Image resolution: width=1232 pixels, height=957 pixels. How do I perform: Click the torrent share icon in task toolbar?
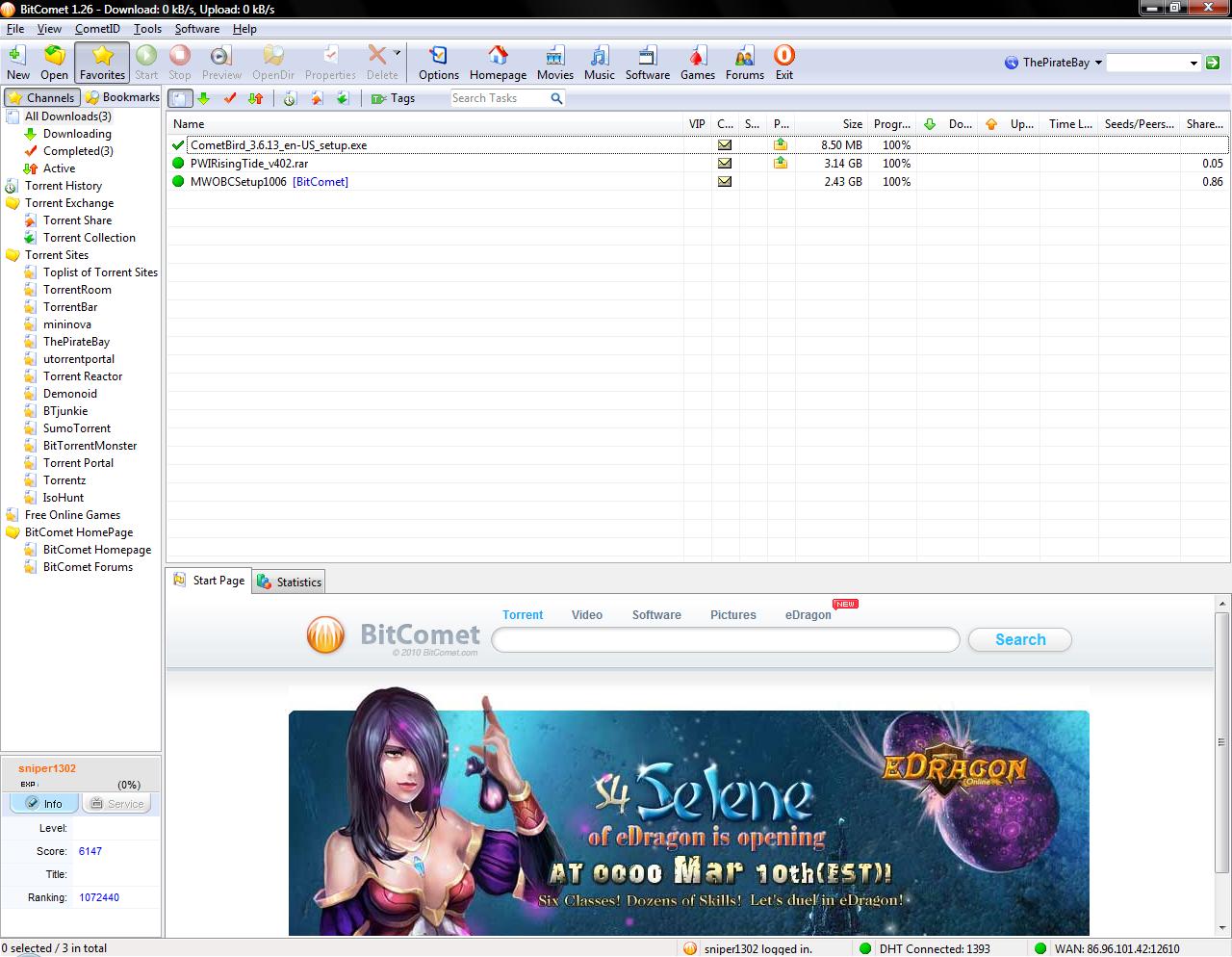pyautogui.click(x=316, y=98)
